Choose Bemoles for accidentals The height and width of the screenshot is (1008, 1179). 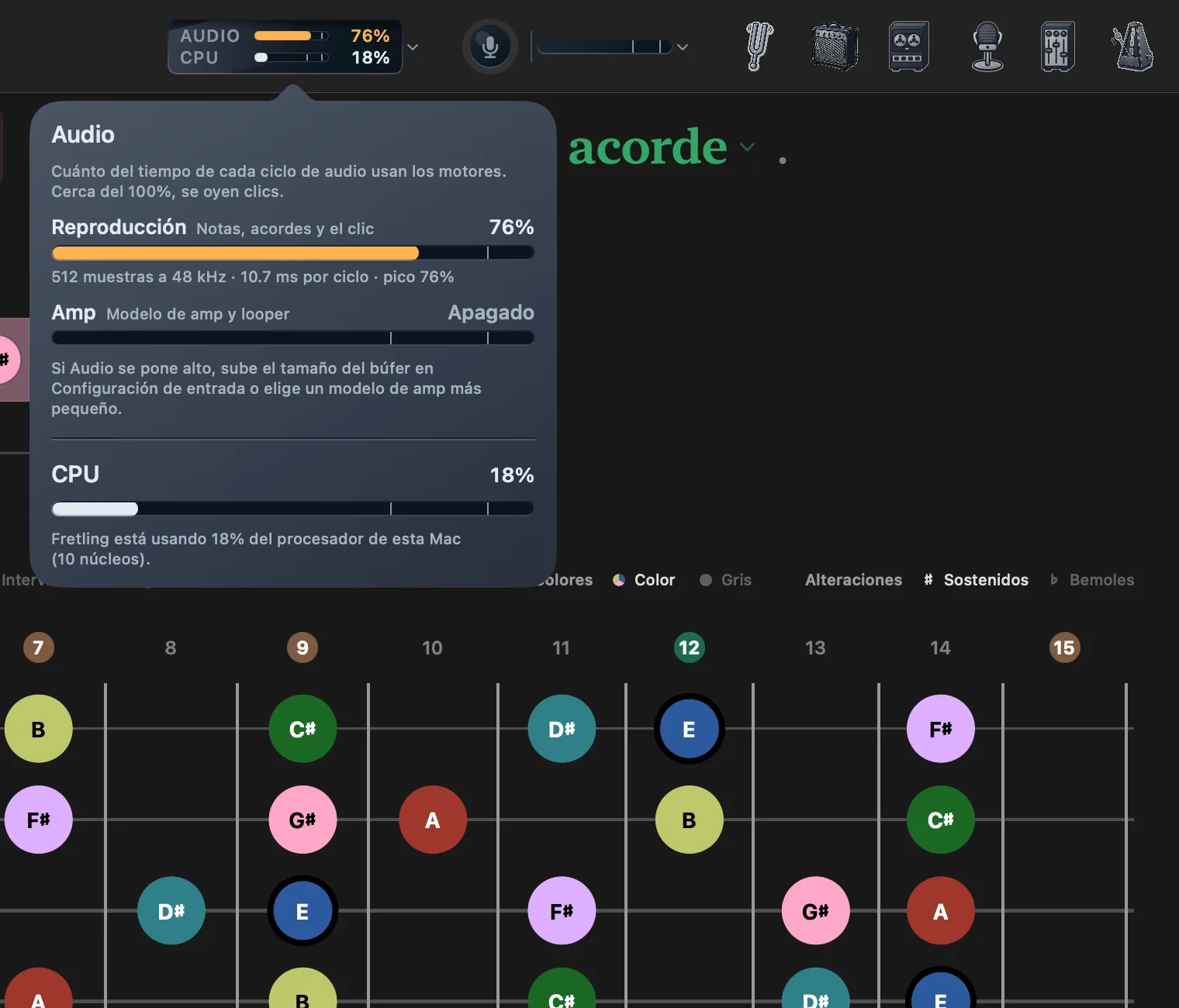[1092, 580]
